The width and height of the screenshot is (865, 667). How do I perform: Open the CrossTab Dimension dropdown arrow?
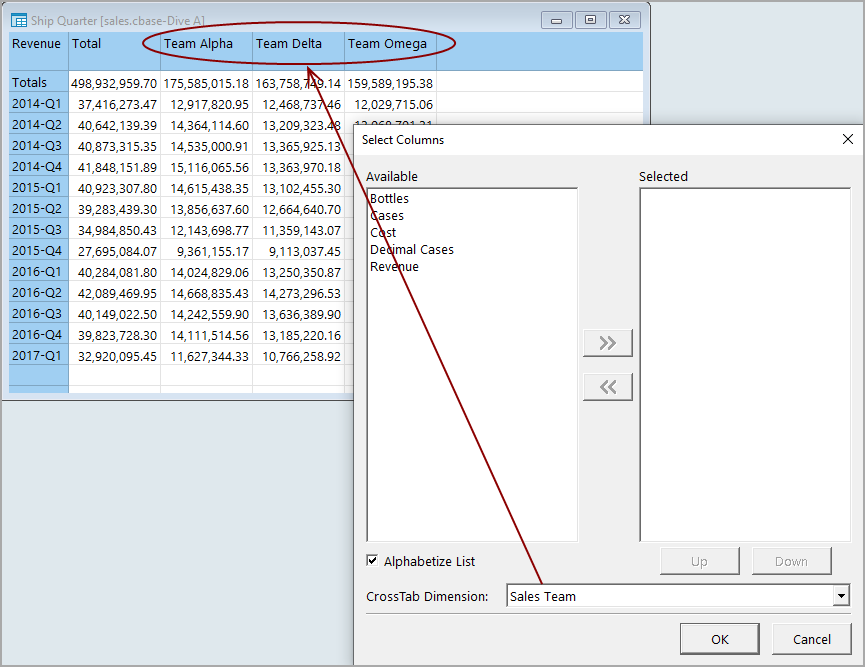tap(840, 597)
